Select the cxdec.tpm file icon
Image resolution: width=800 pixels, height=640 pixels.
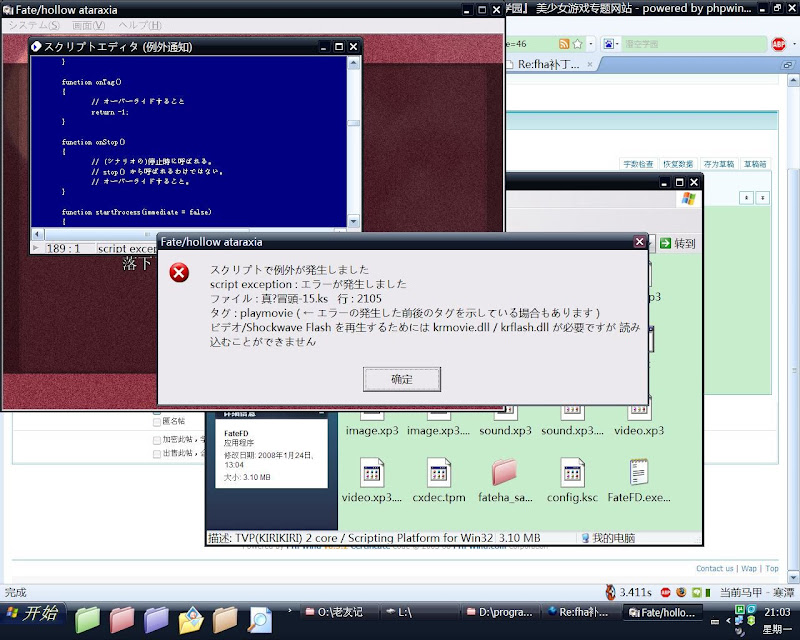point(439,472)
